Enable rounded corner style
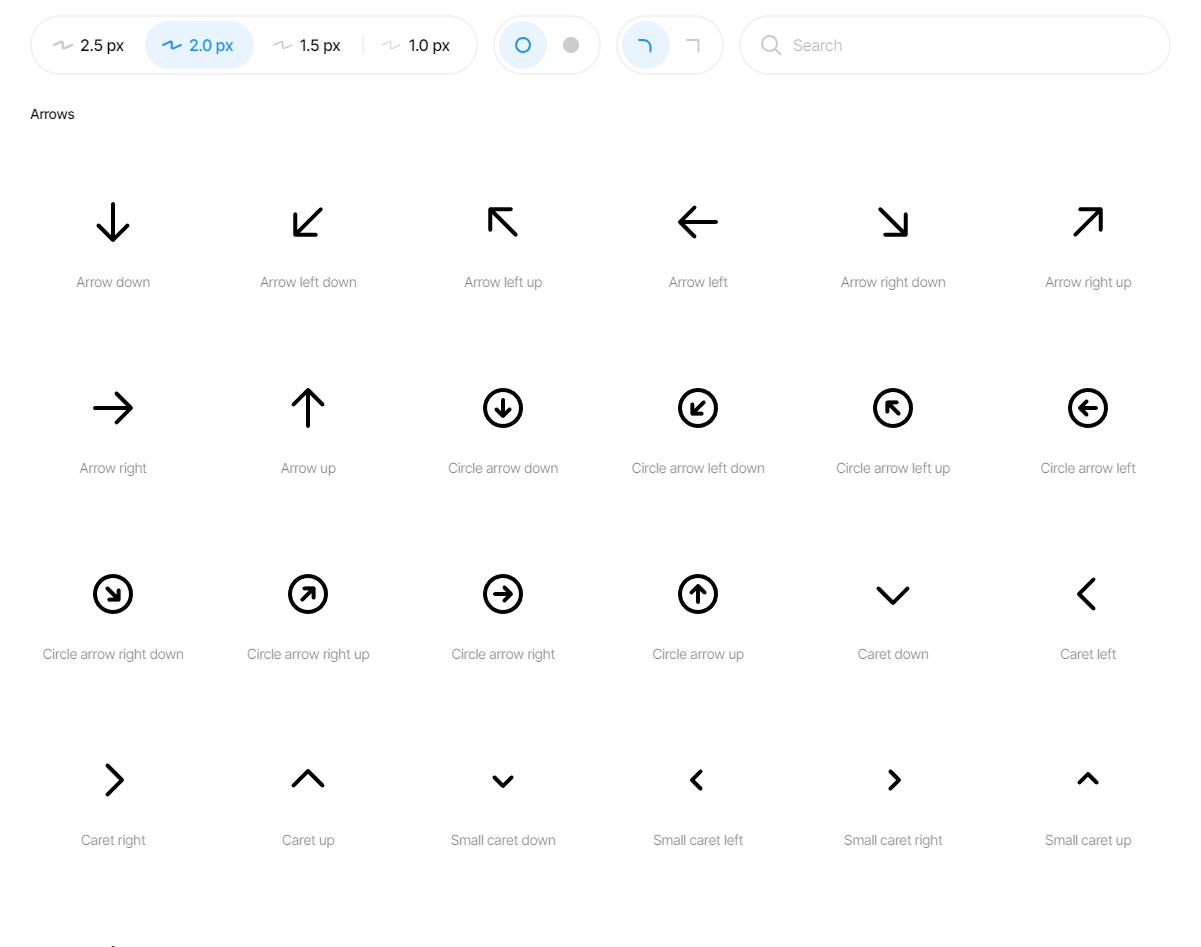 [x=645, y=45]
